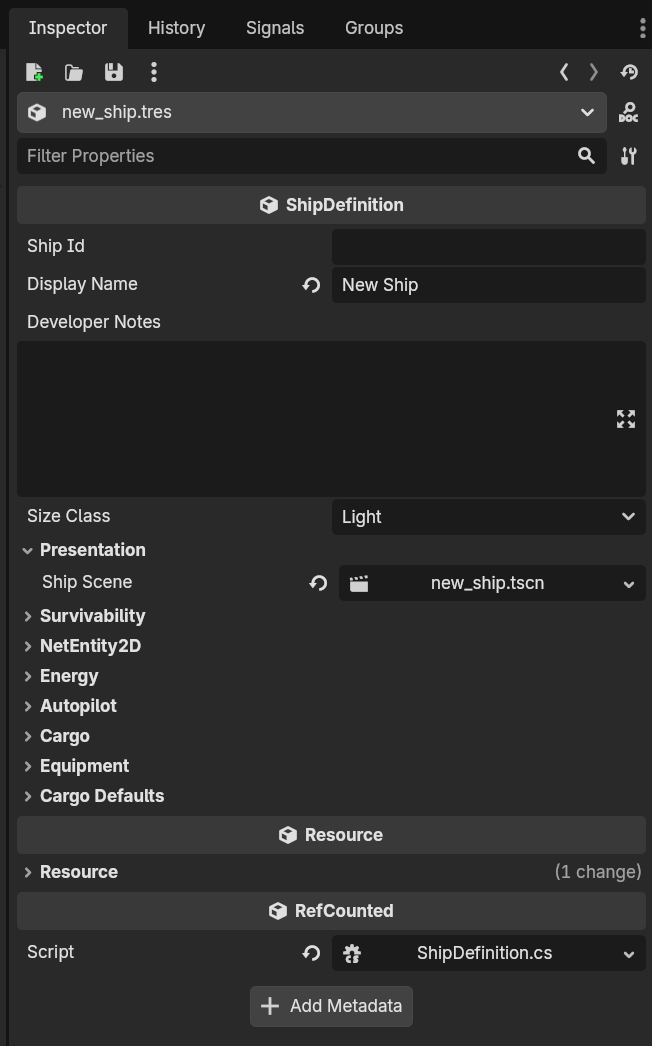Focus the Filter Properties search box
The image size is (652, 1046).
(295, 156)
